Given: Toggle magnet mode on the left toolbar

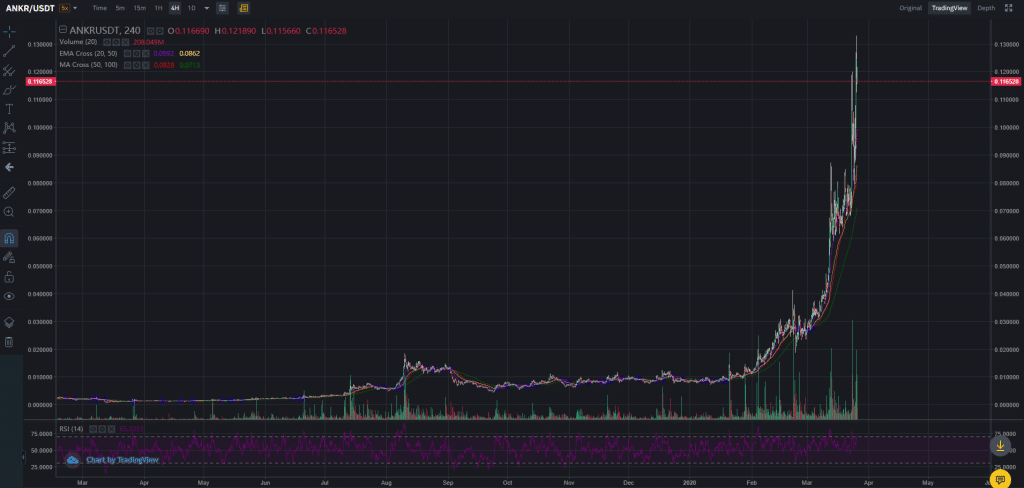Looking at the screenshot, I should [9, 239].
